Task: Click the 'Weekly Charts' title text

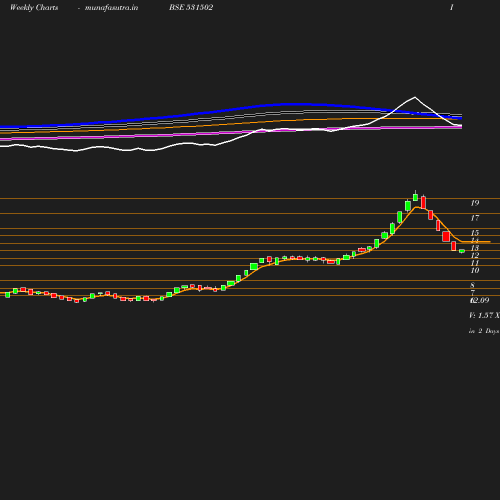Action: point(34,8)
